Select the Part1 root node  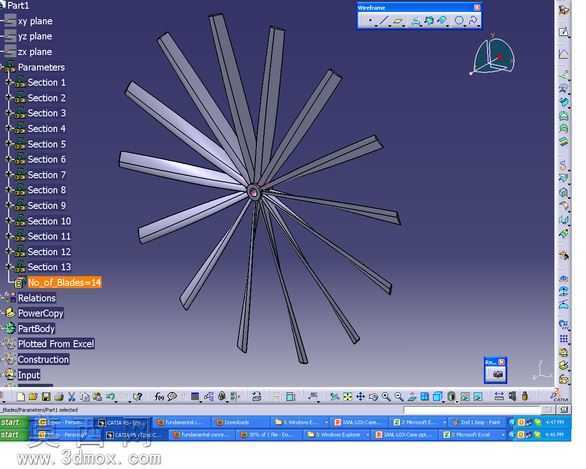click(18, 5)
